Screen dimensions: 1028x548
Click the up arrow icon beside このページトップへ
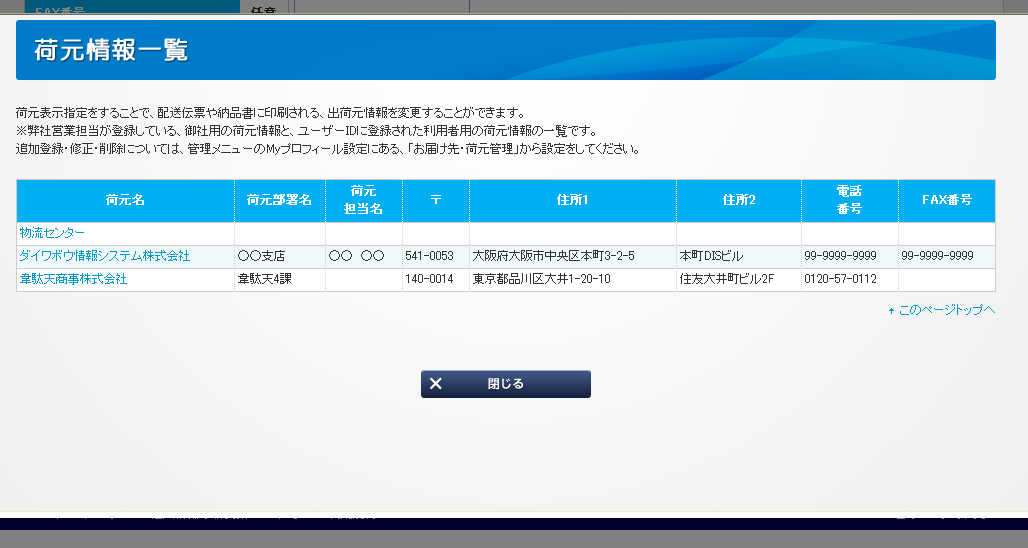point(891,311)
